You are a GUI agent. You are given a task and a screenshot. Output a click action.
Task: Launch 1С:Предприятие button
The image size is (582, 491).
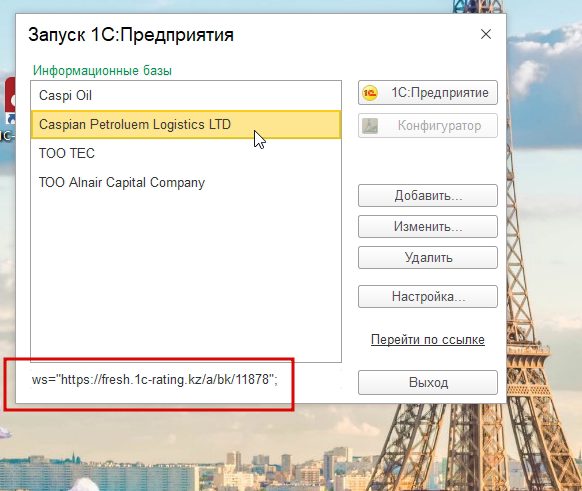[x=428, y=93]
